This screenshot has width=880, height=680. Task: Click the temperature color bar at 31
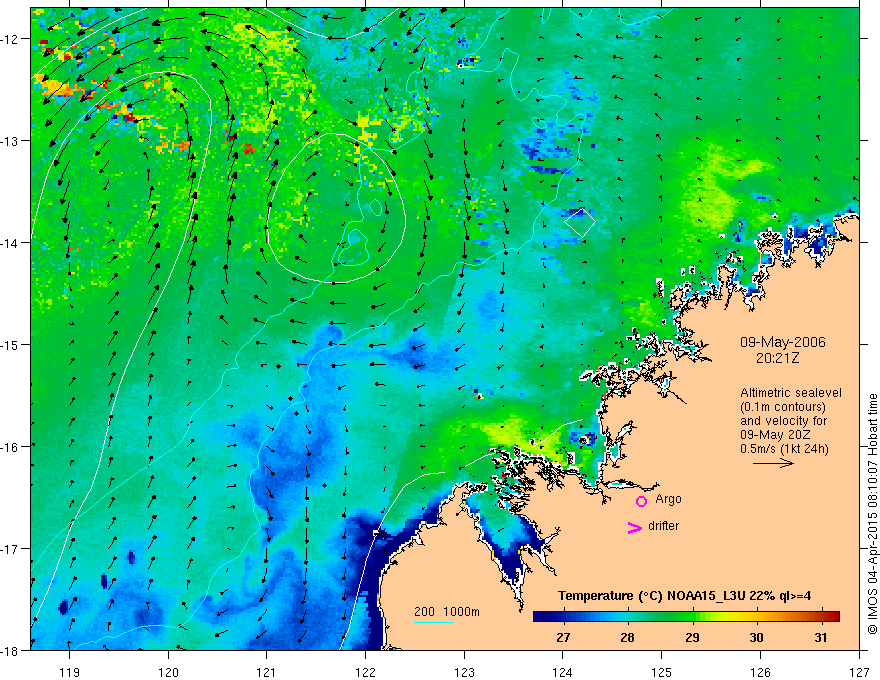821,616
